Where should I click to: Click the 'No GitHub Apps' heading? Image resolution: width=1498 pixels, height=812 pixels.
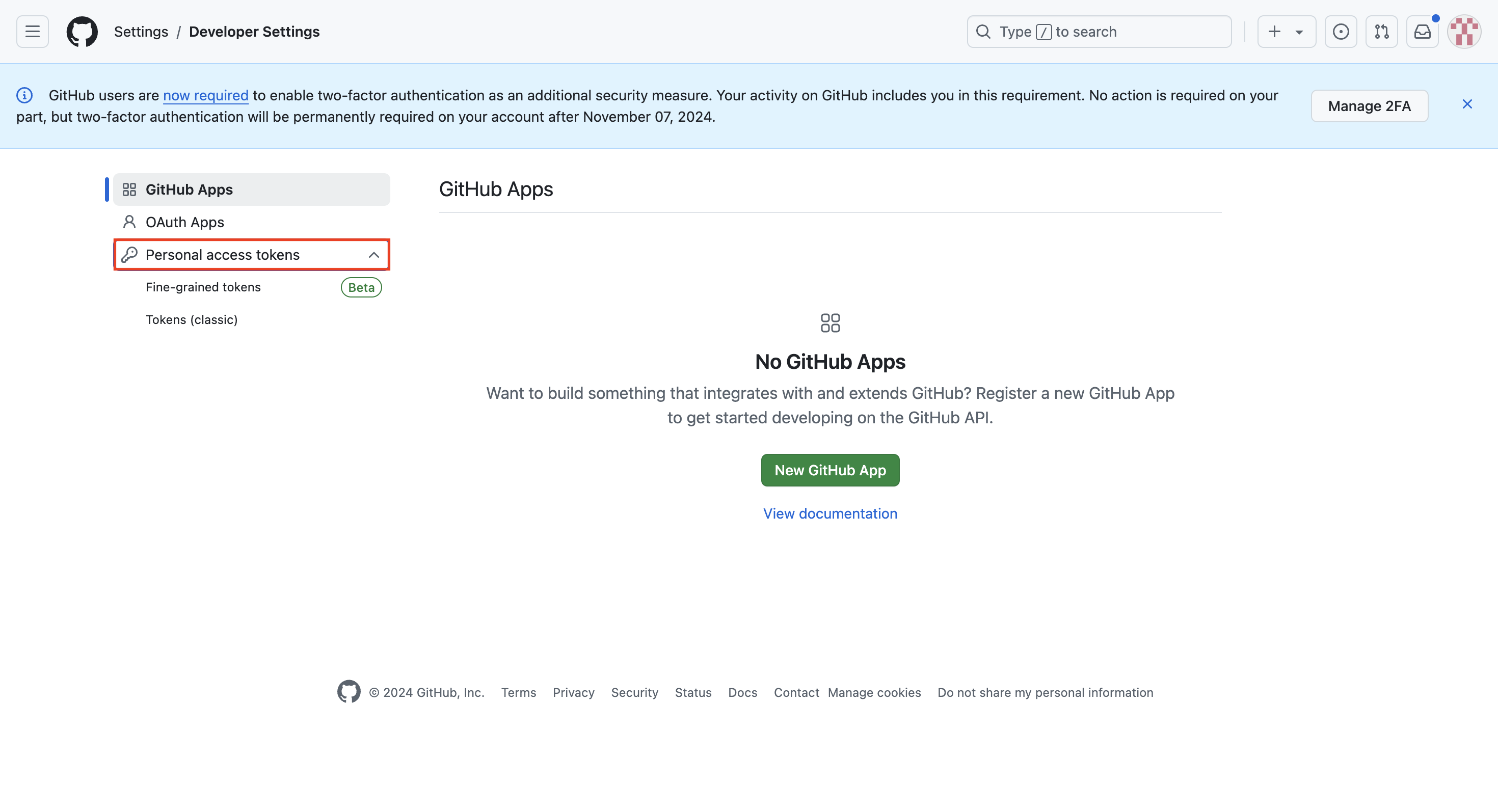830,362
